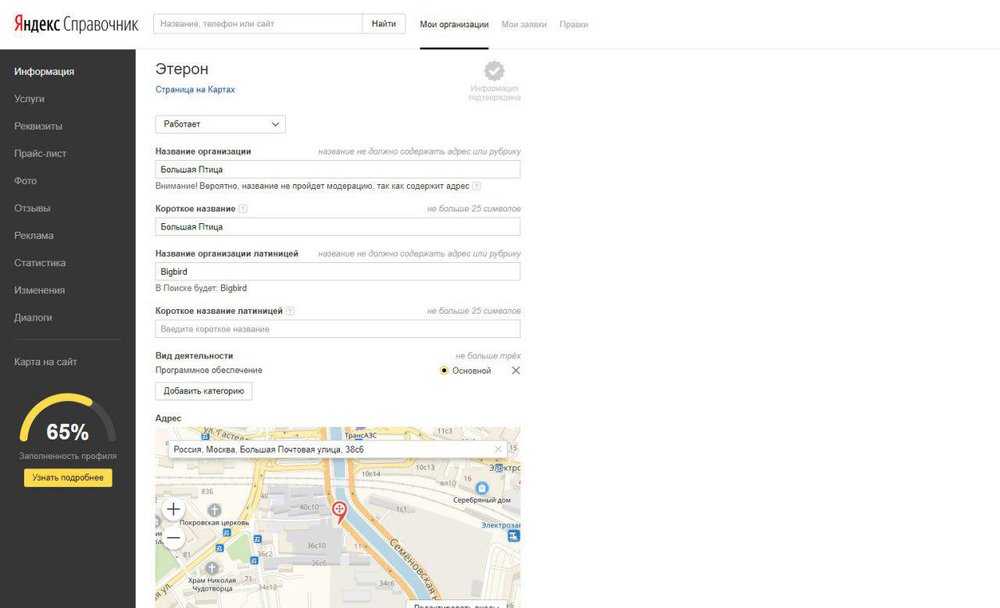This screenshot has height=608, width=1000.
Task: Click the Короткое название латиницей input field
Action: (337, 329)
